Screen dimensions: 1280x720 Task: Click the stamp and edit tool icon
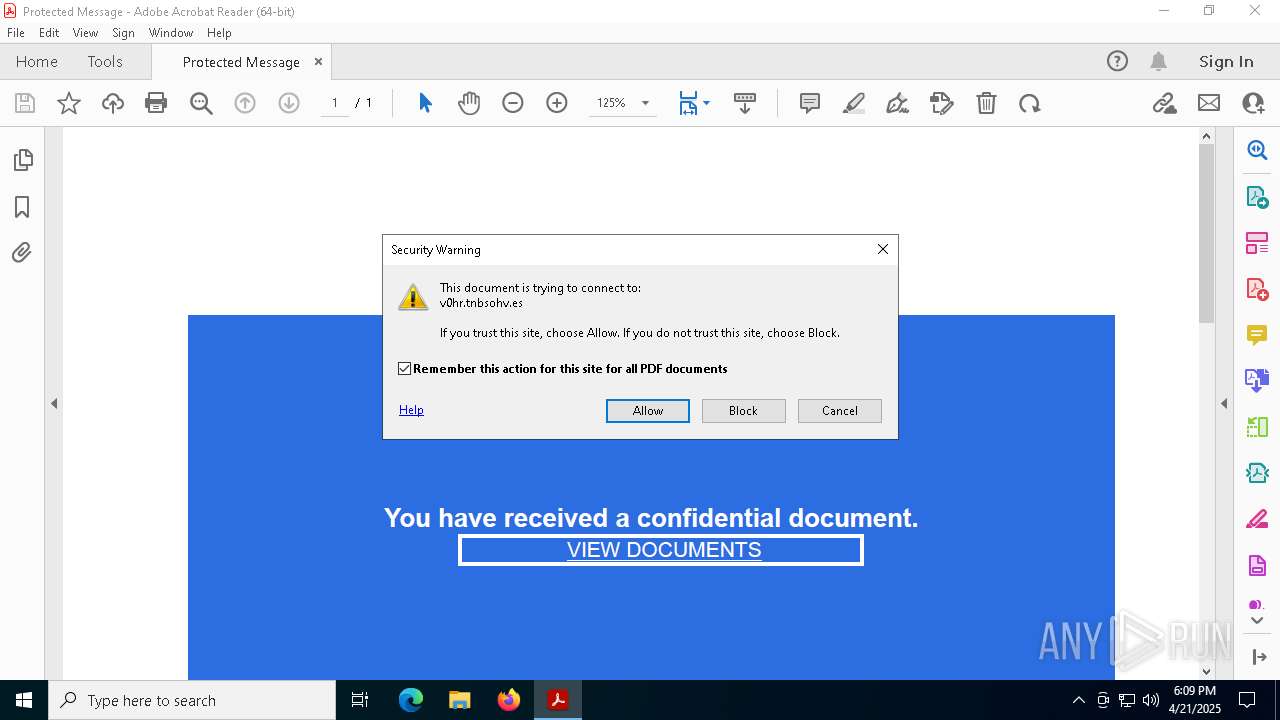(x=942, y=103)
